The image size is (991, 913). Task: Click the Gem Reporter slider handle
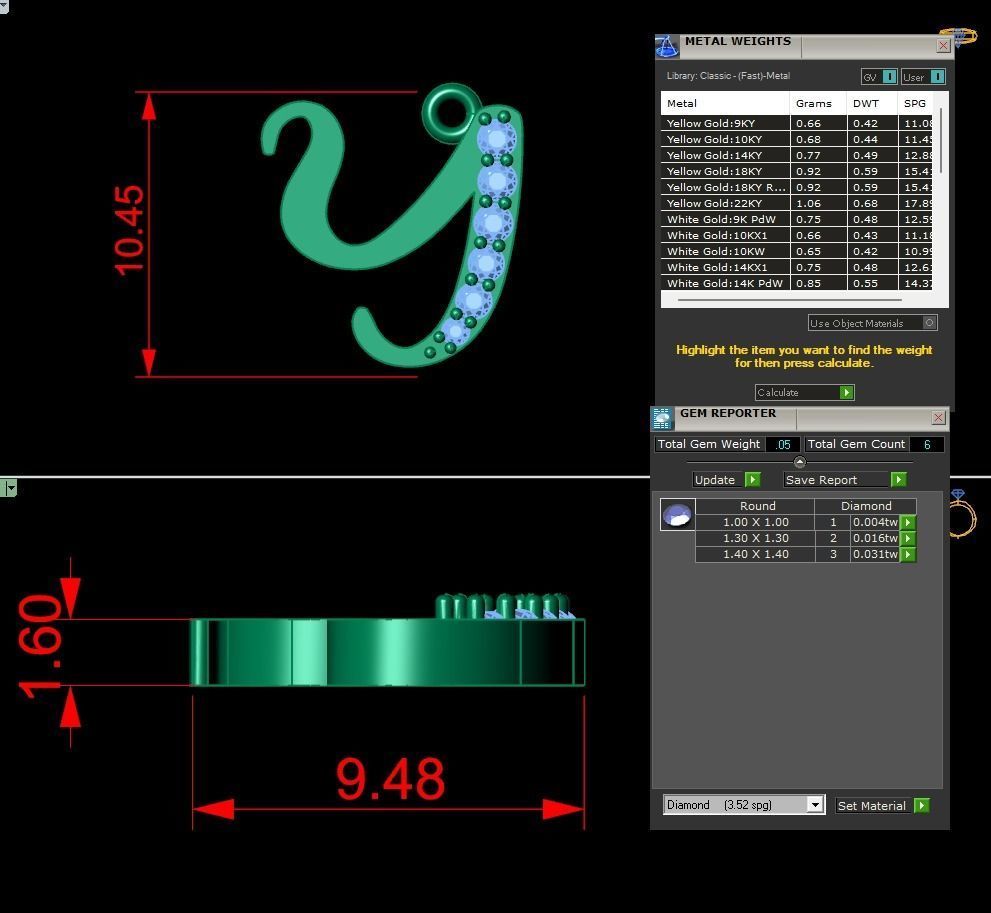click(x=799, y=462)
